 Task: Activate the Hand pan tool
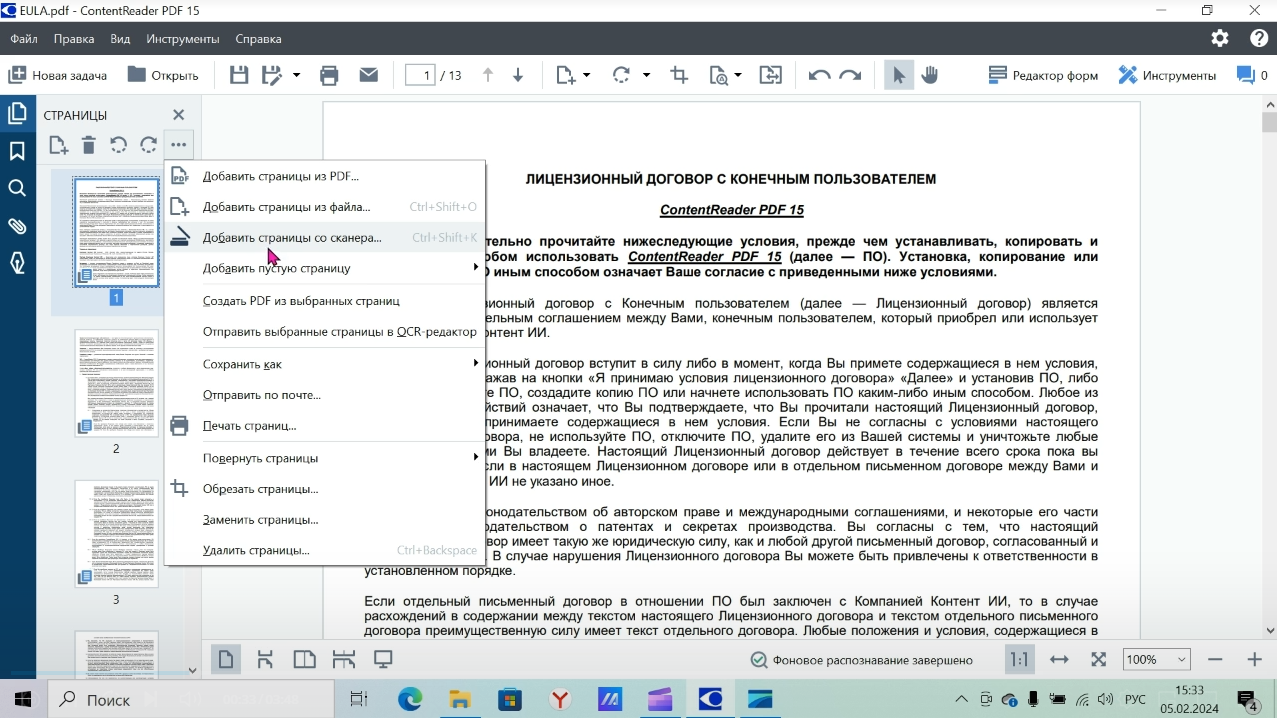pyautogui.click(x=930, y=75)
